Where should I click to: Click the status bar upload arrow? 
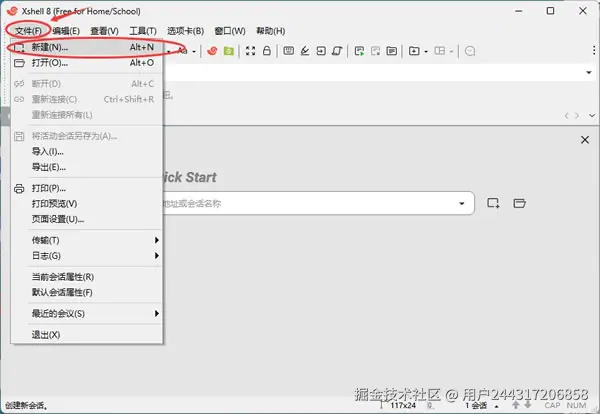point(515,404)
